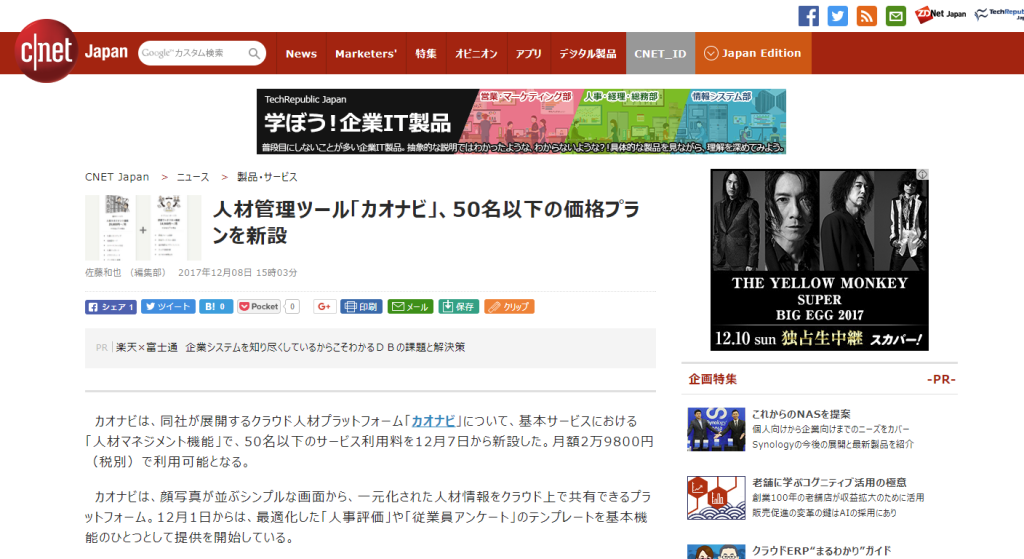Open the オピニオン menu item
Image resolution: width=1024 pixels, height=559 pixels.
476,54
